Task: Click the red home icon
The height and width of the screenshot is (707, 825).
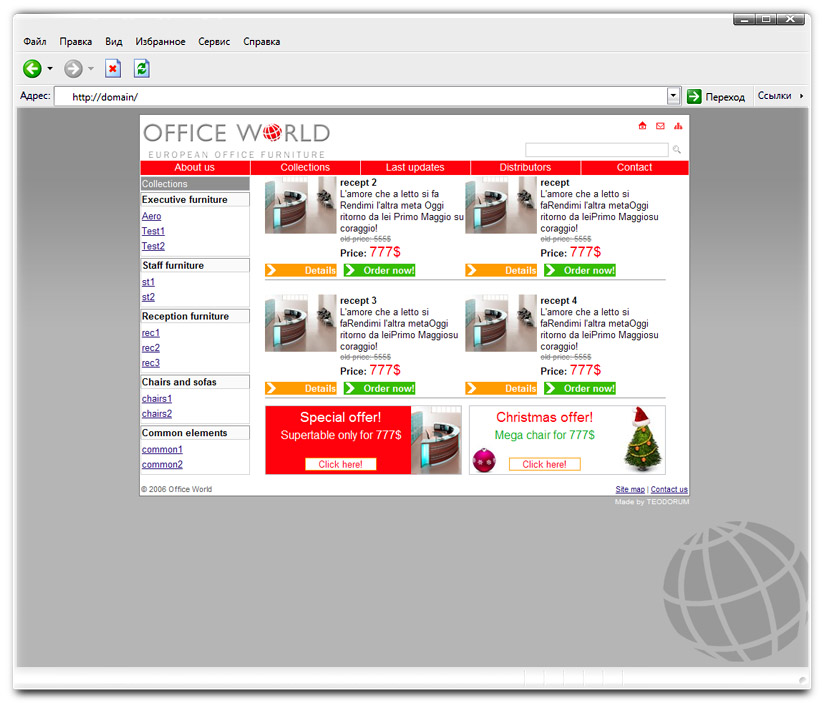Action: click(642, 126)
